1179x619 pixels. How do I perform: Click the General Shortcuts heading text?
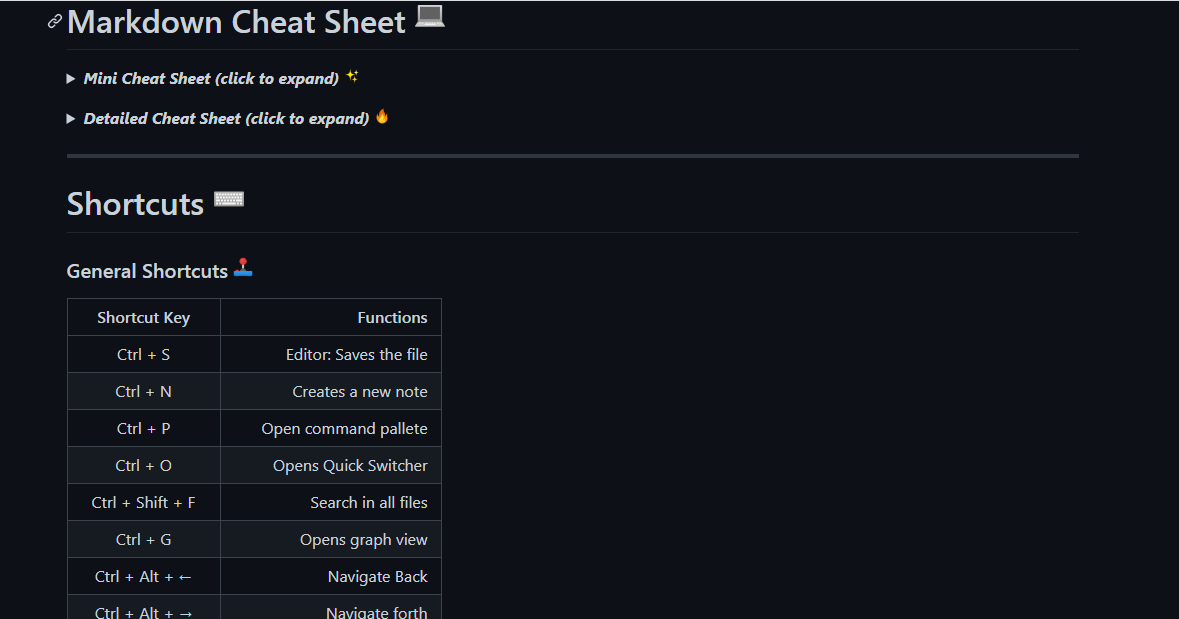pos(146,270)
